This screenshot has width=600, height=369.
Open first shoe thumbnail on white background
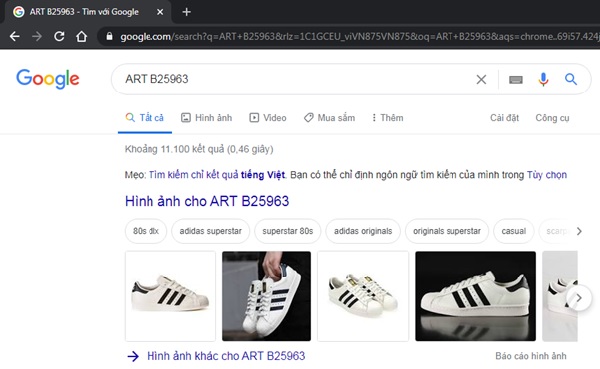(170, 296)
